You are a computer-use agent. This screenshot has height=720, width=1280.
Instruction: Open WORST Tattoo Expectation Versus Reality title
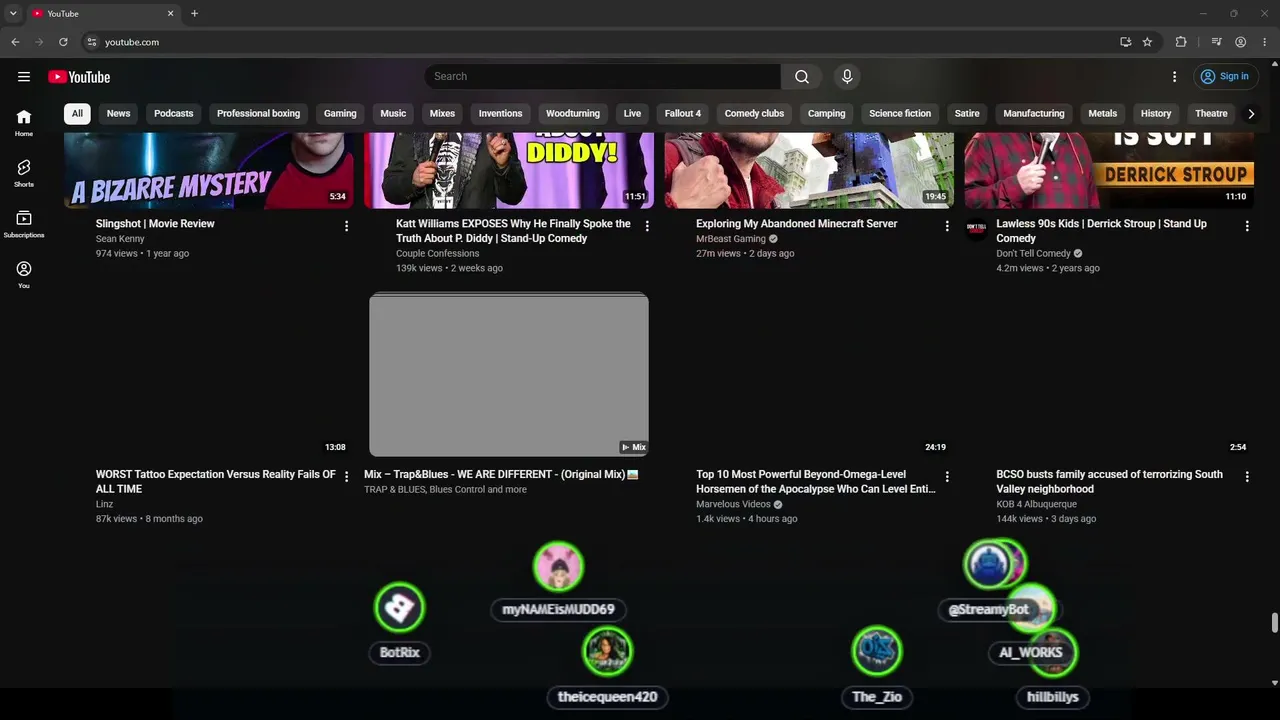216,482
